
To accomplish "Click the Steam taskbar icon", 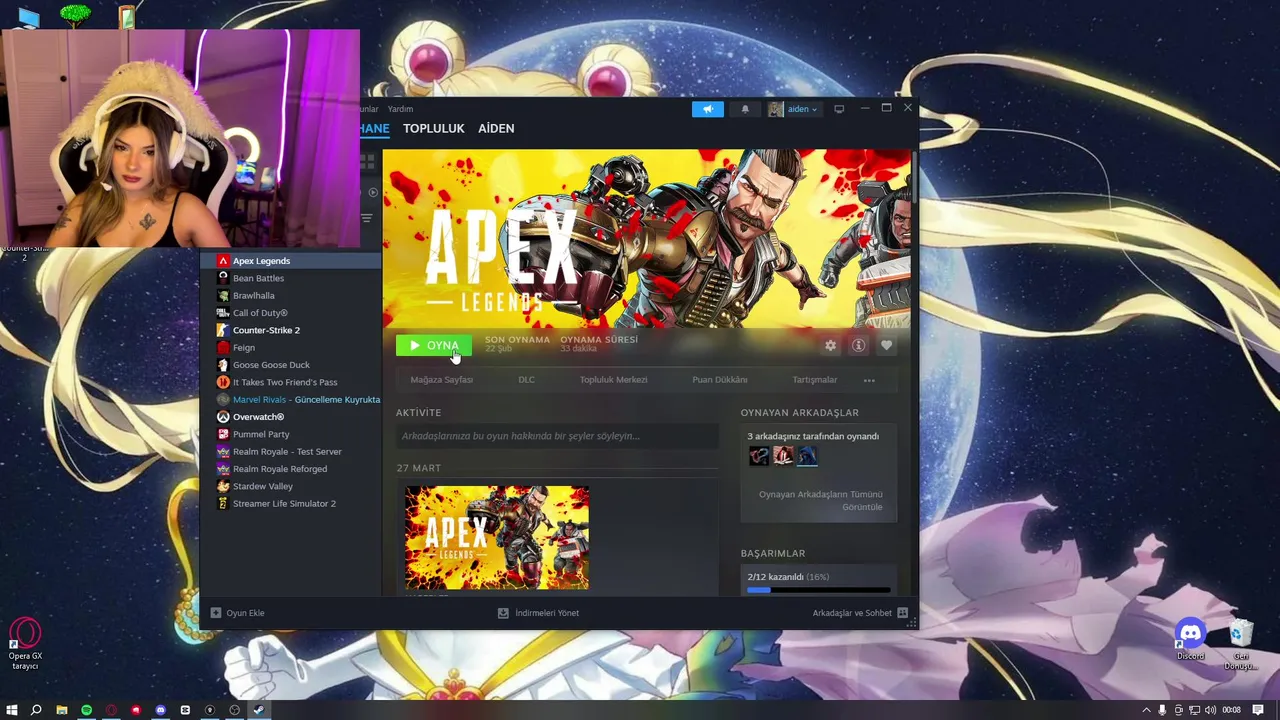I will click(259, 710).
